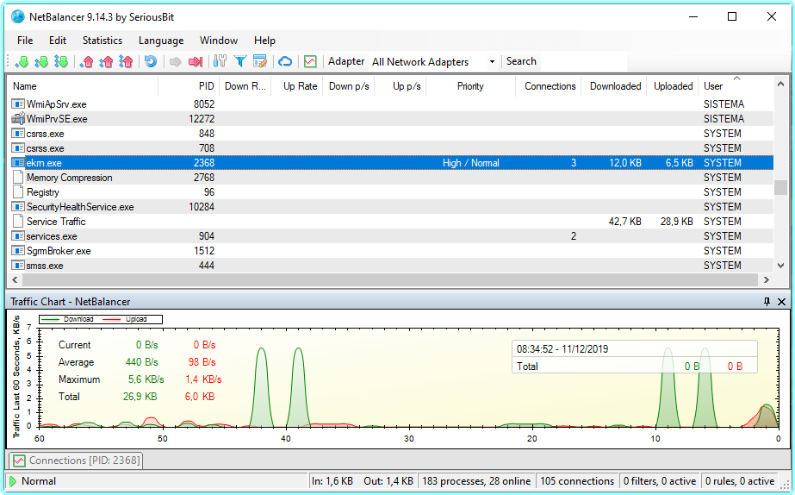The height and width of the screenshot is (495, 795).
Task: Click the red block traffic arrow icon
Action: [x=195, y=62]
